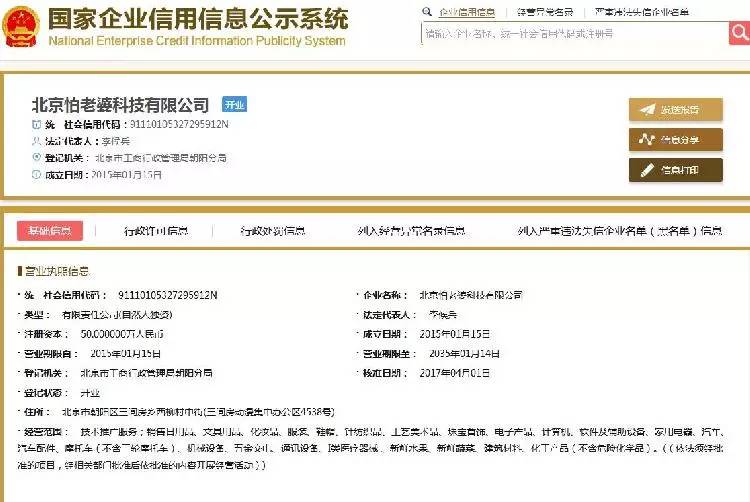Switch to the 行政许可信息 tab
Image resolution: width=750 pixels, height=502 pixels.
pos(156,231)
